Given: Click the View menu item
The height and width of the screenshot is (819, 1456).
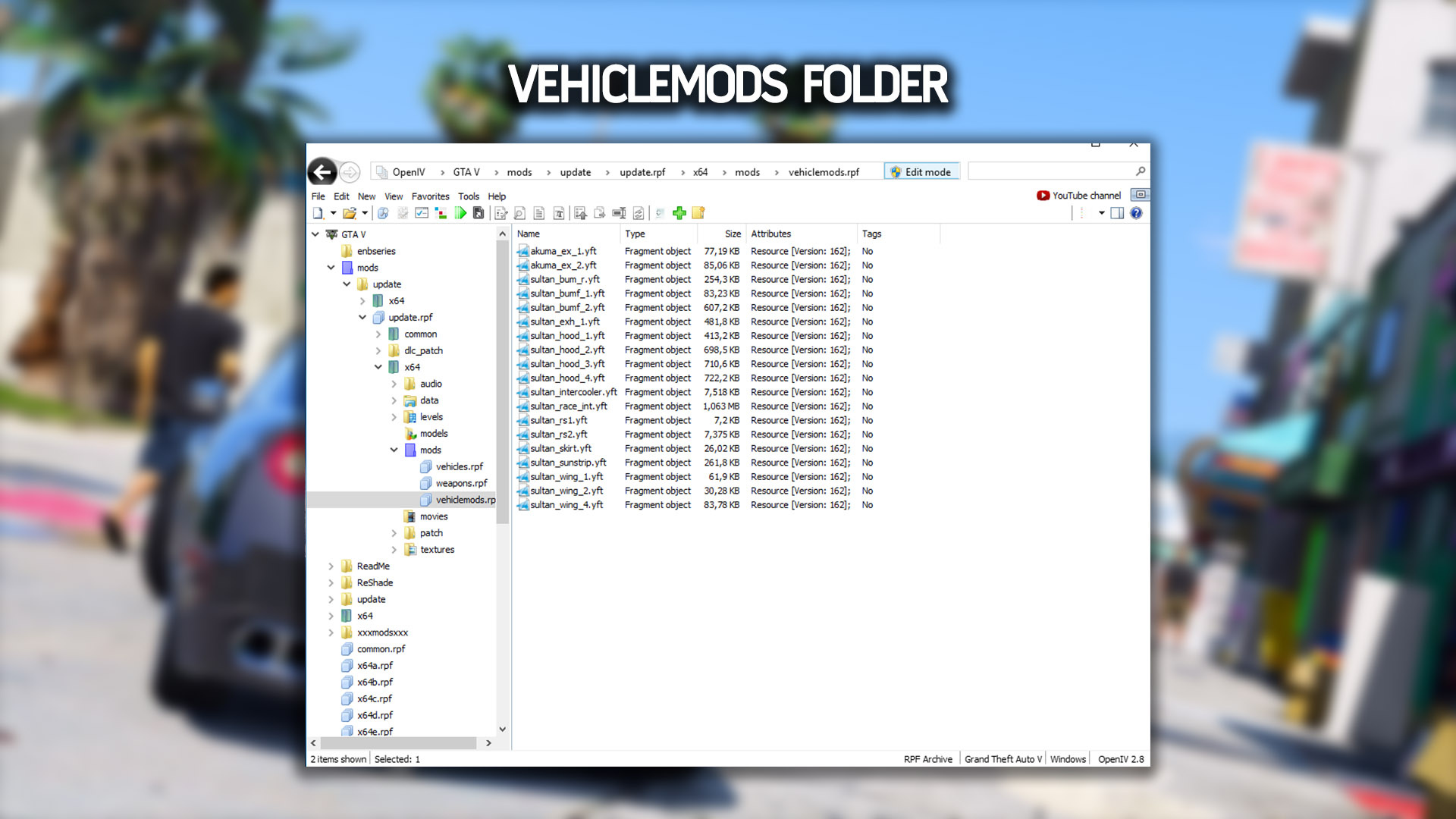Looking at the screenshot, I should tap(394, 195).
